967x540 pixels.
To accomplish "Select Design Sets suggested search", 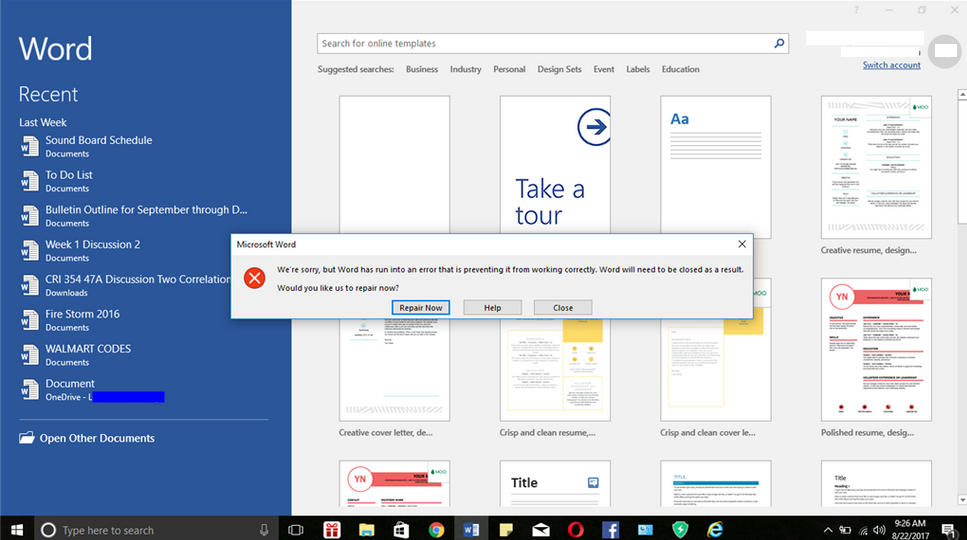I will click(x=559, y=69).
